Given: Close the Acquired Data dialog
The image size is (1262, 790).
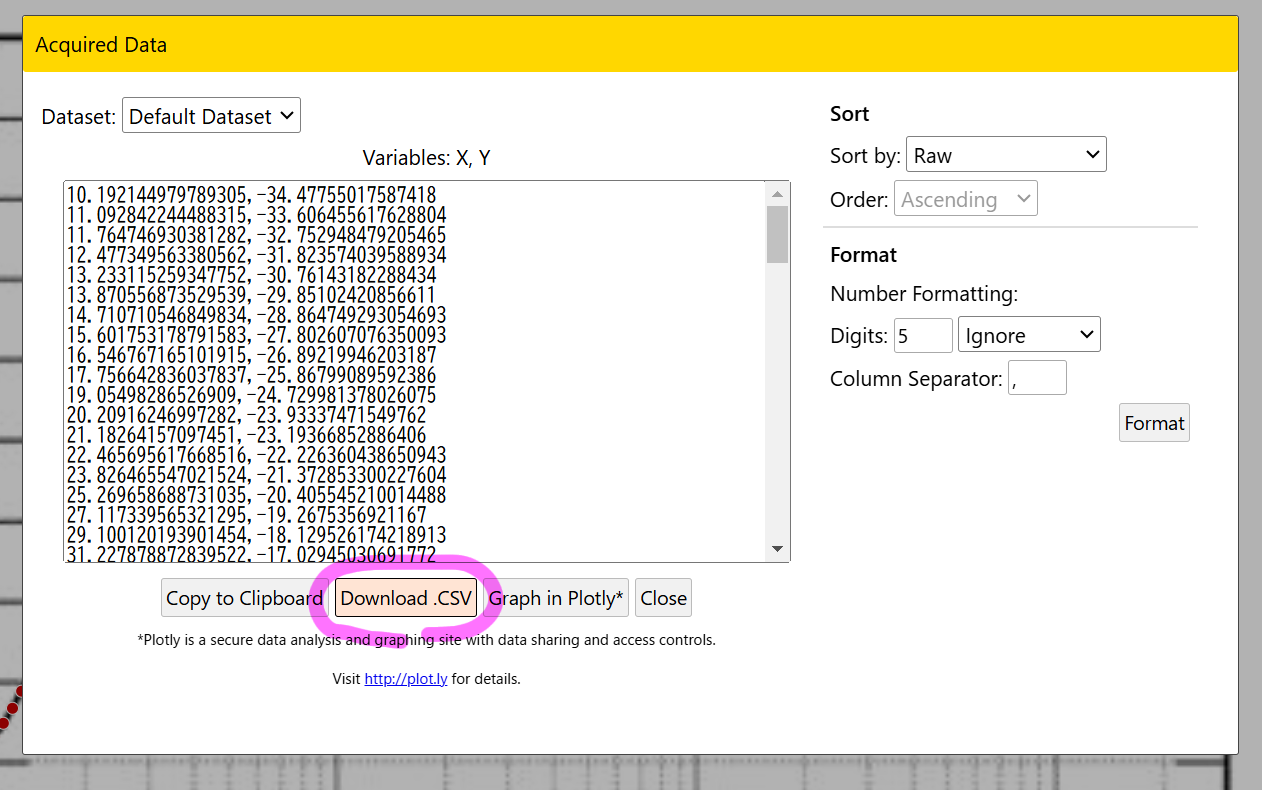Looking at the screenshot, I should tap(663, 598).
